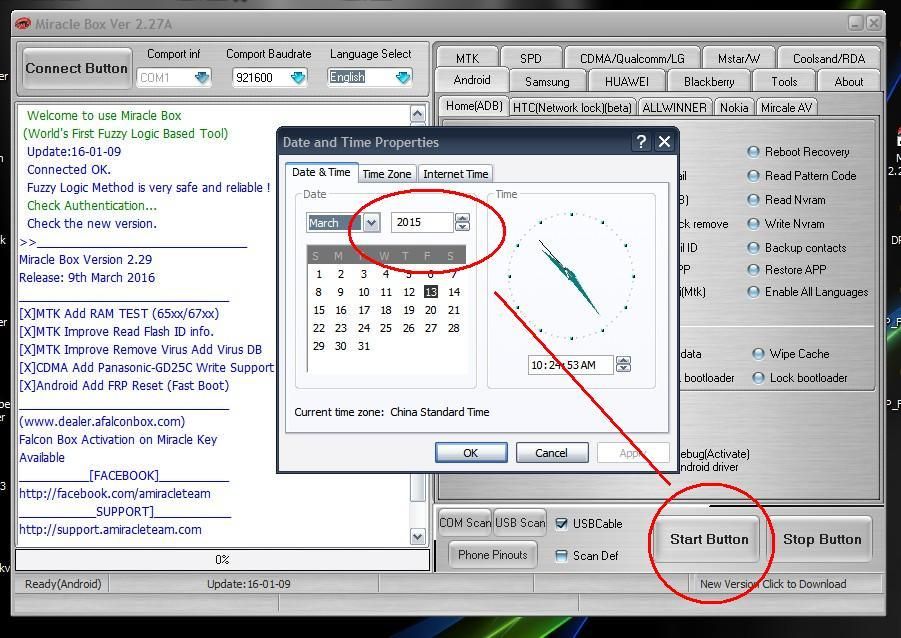Click the Start Button
This screenshot has height=638, width=901.
[x=709, y=539]
